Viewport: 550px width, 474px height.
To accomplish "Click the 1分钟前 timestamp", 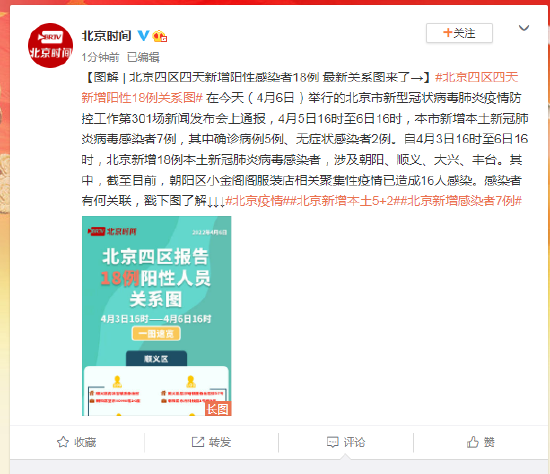I will tap(100, 57).
